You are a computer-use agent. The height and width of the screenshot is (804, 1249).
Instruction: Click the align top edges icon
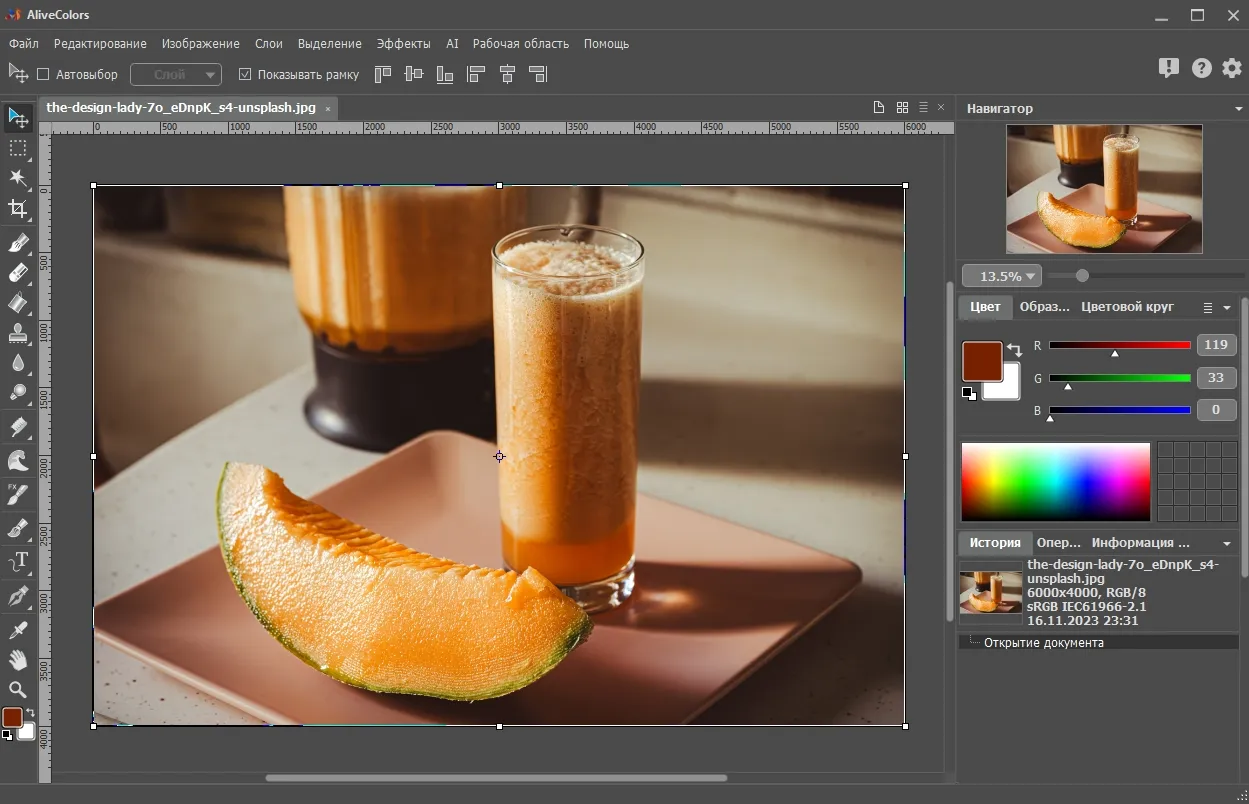click(x=382, y=74)
